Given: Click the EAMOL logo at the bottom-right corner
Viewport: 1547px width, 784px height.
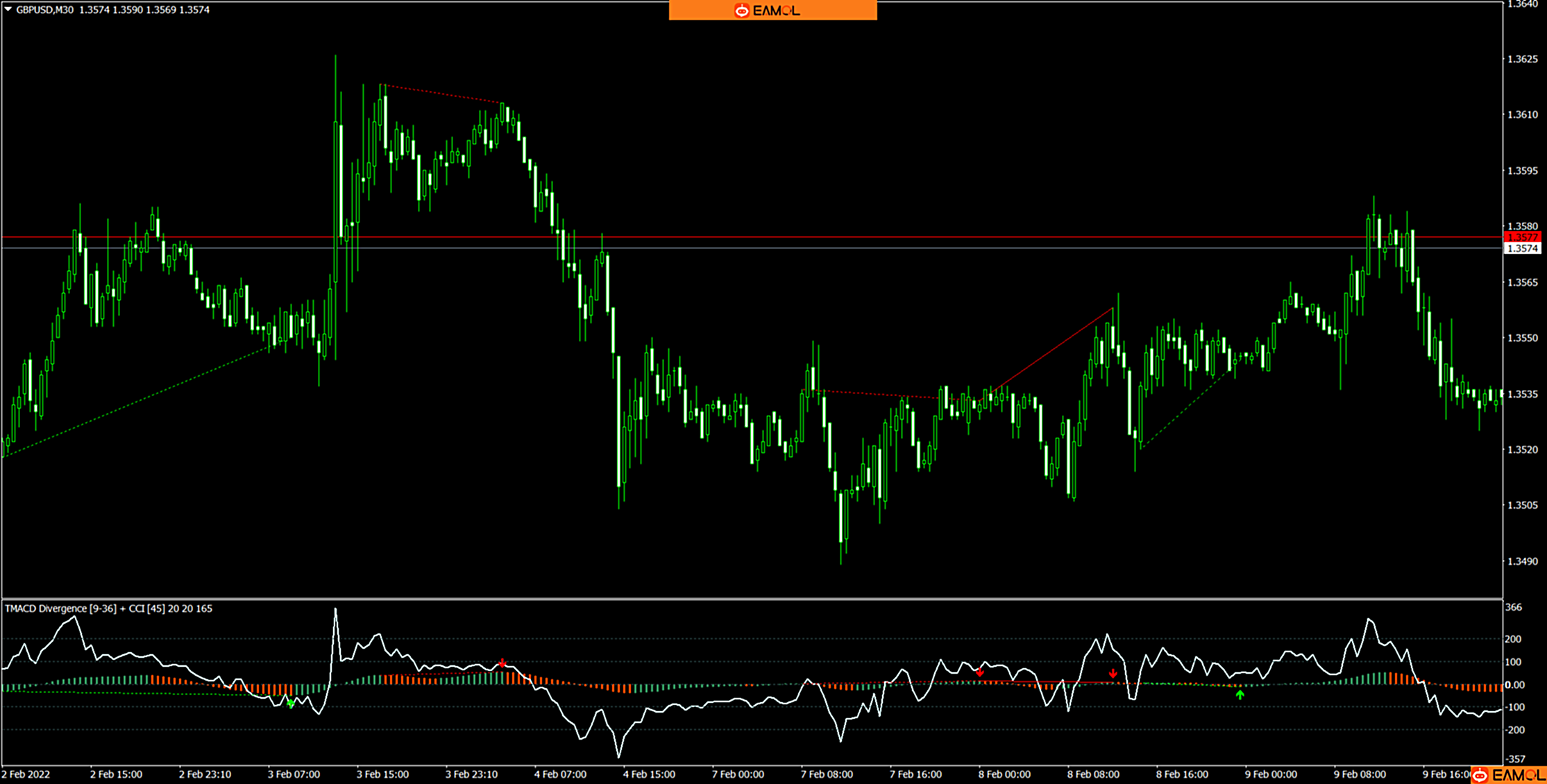Looking at the screenshot, I should coord(1508,775).
